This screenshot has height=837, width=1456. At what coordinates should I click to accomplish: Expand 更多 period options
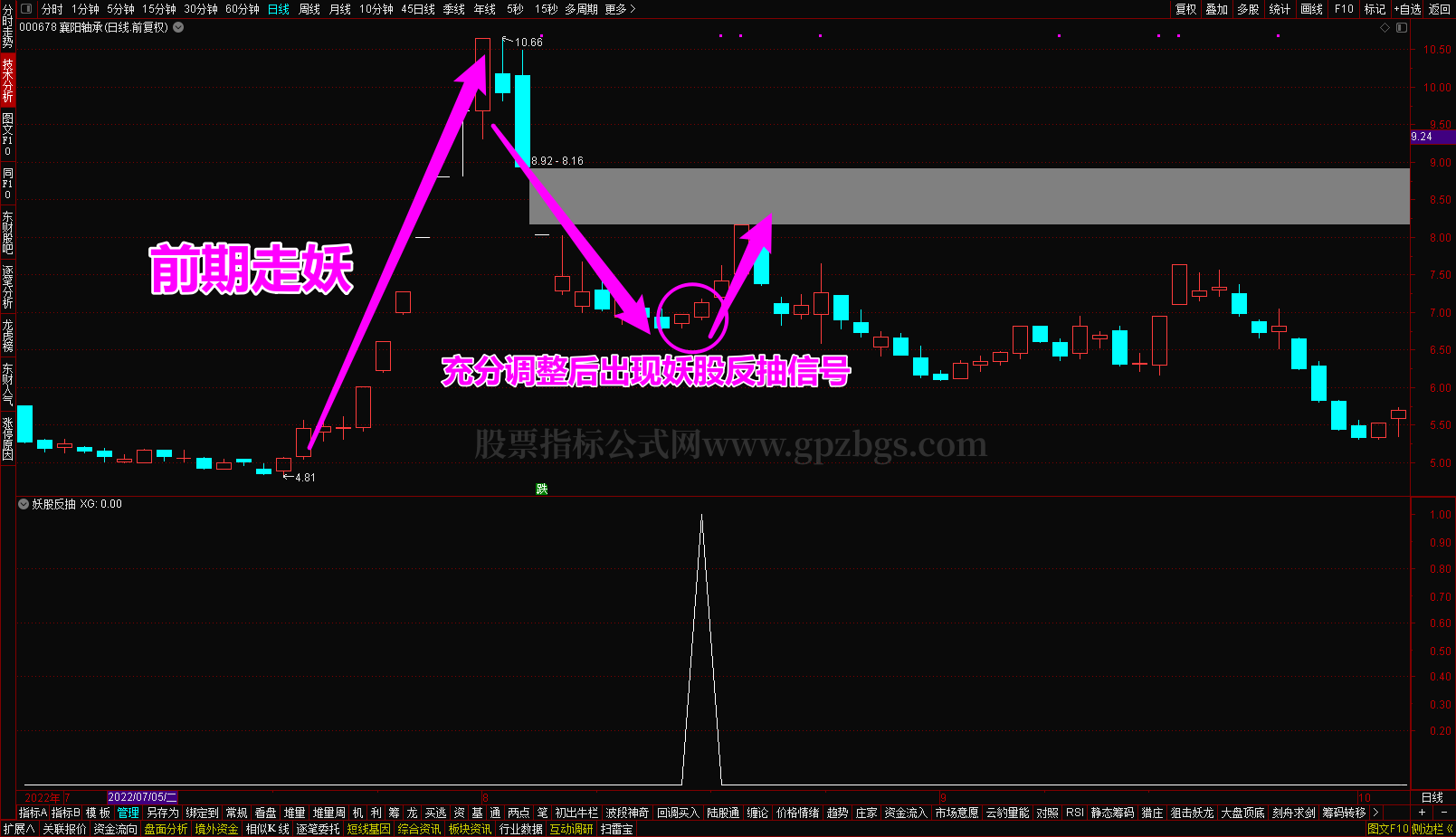click(x=620, y=9)
